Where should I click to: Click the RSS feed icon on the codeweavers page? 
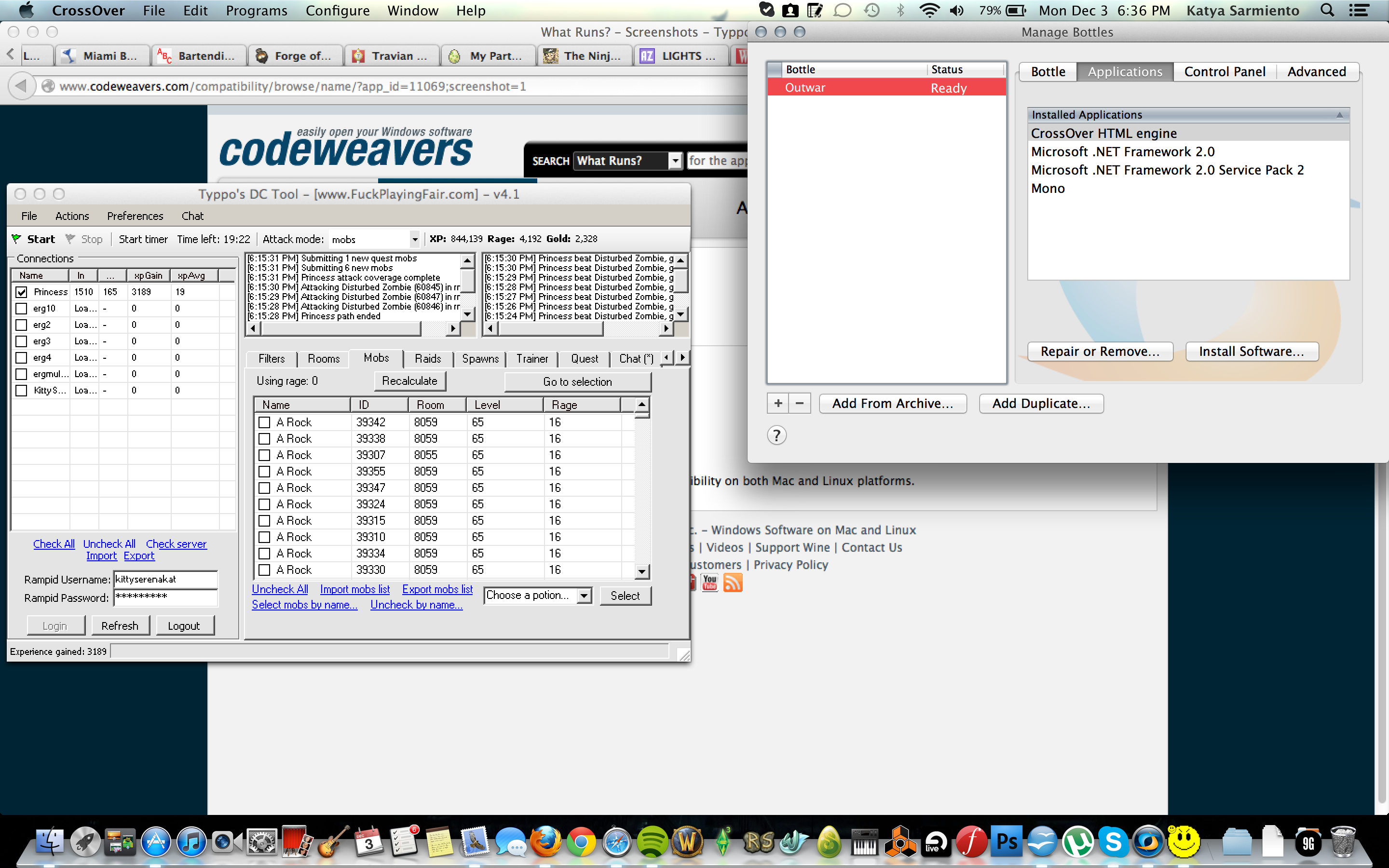[x=734, y=583]
